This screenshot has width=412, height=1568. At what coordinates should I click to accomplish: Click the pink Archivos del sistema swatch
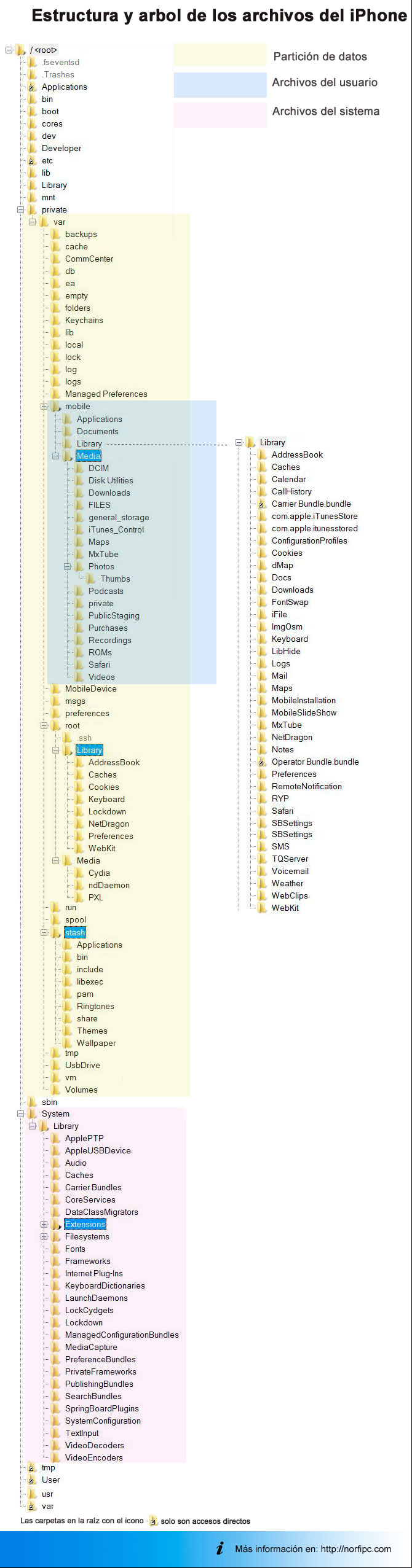[220, 115]
